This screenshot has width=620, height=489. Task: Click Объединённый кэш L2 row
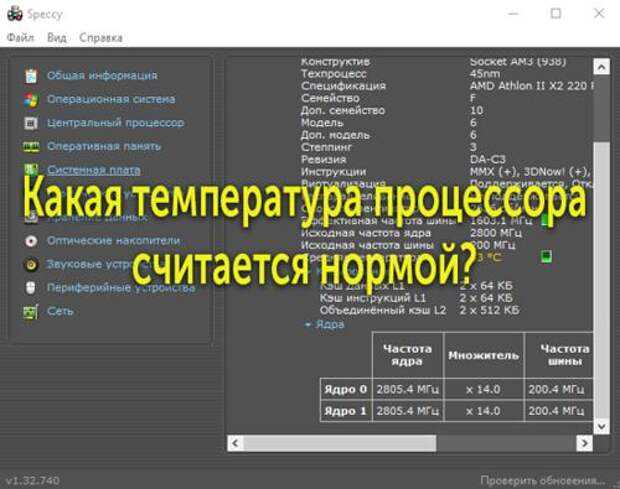(420, 310)
